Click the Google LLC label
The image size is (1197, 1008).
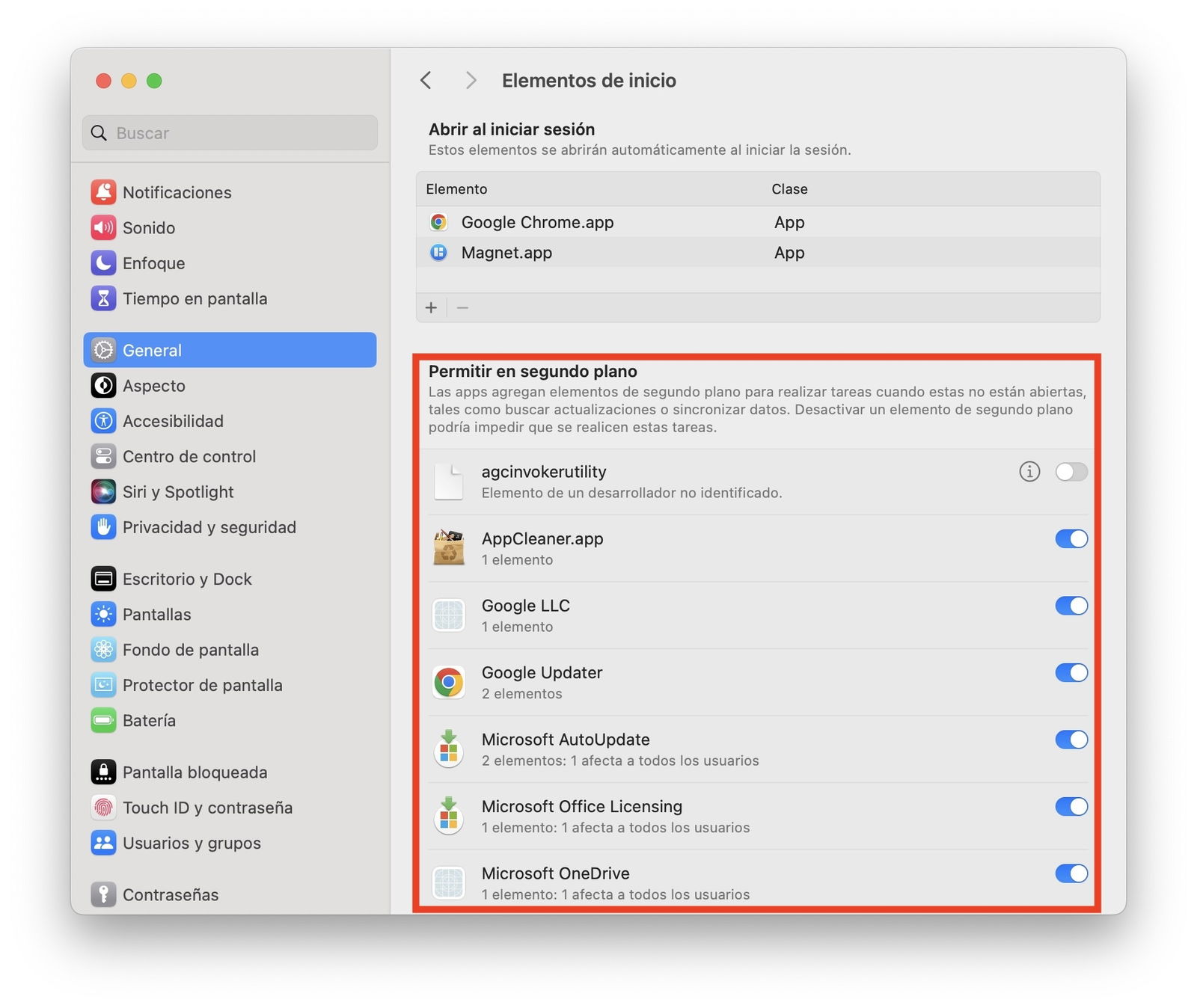click(525, 606)
